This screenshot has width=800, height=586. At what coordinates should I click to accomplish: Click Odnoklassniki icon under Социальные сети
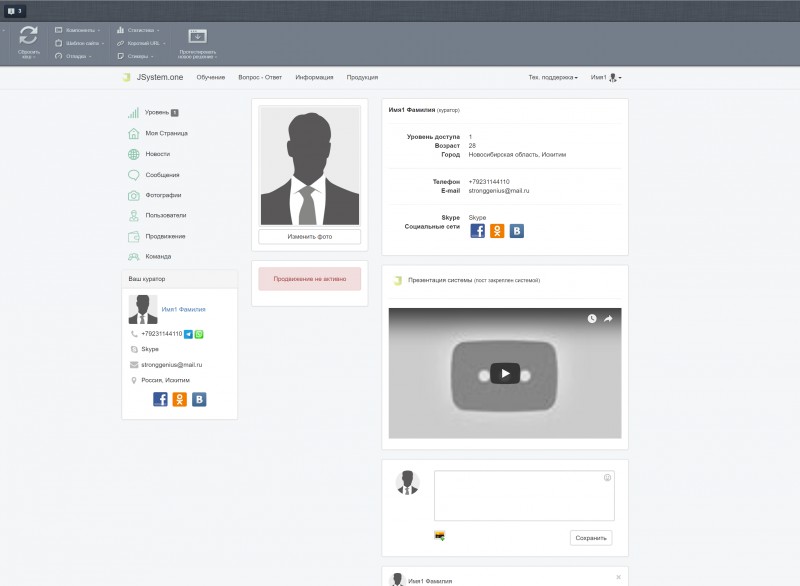[x=497, y=231]
